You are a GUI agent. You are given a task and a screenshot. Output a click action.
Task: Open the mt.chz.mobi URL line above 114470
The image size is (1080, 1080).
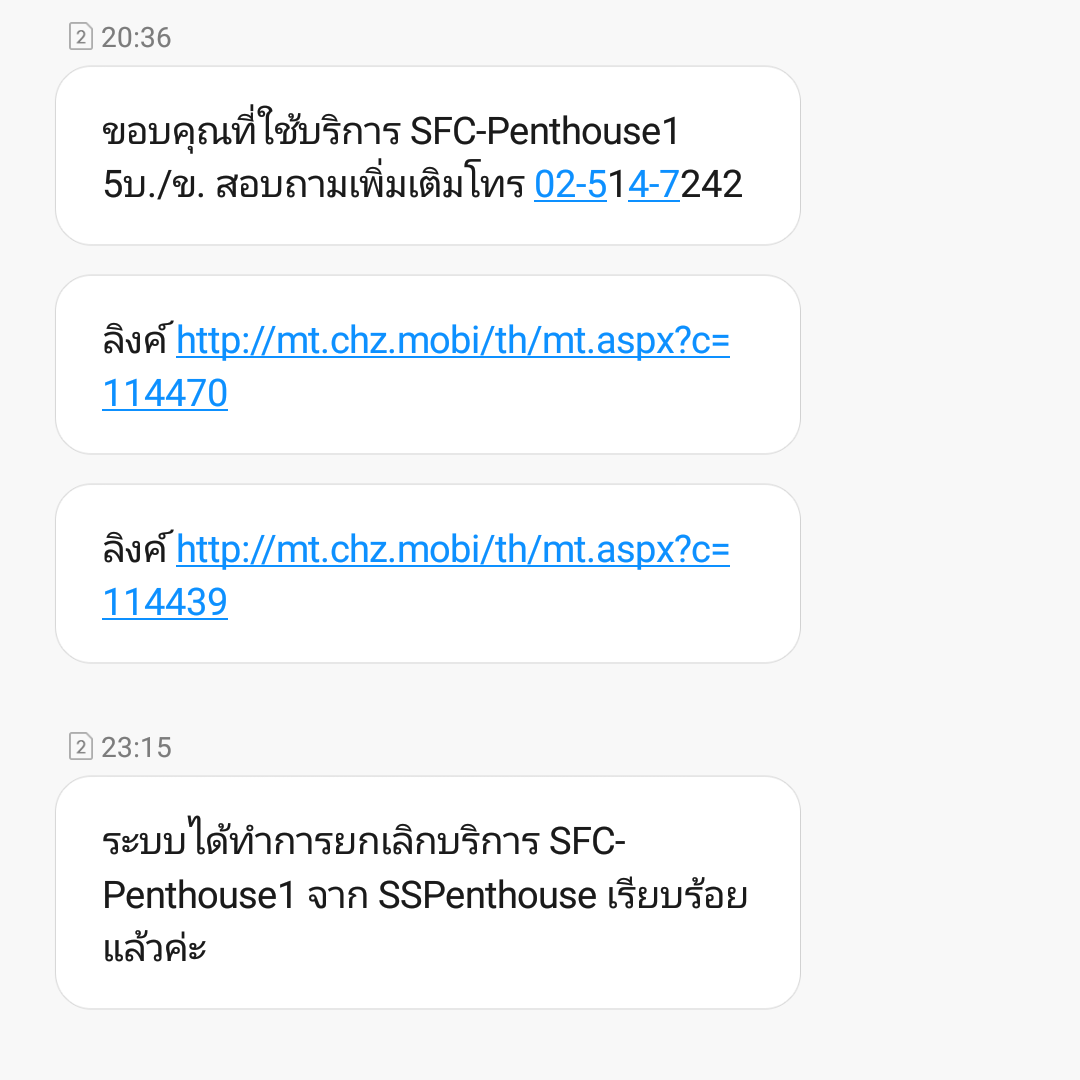tap(453, 341)
